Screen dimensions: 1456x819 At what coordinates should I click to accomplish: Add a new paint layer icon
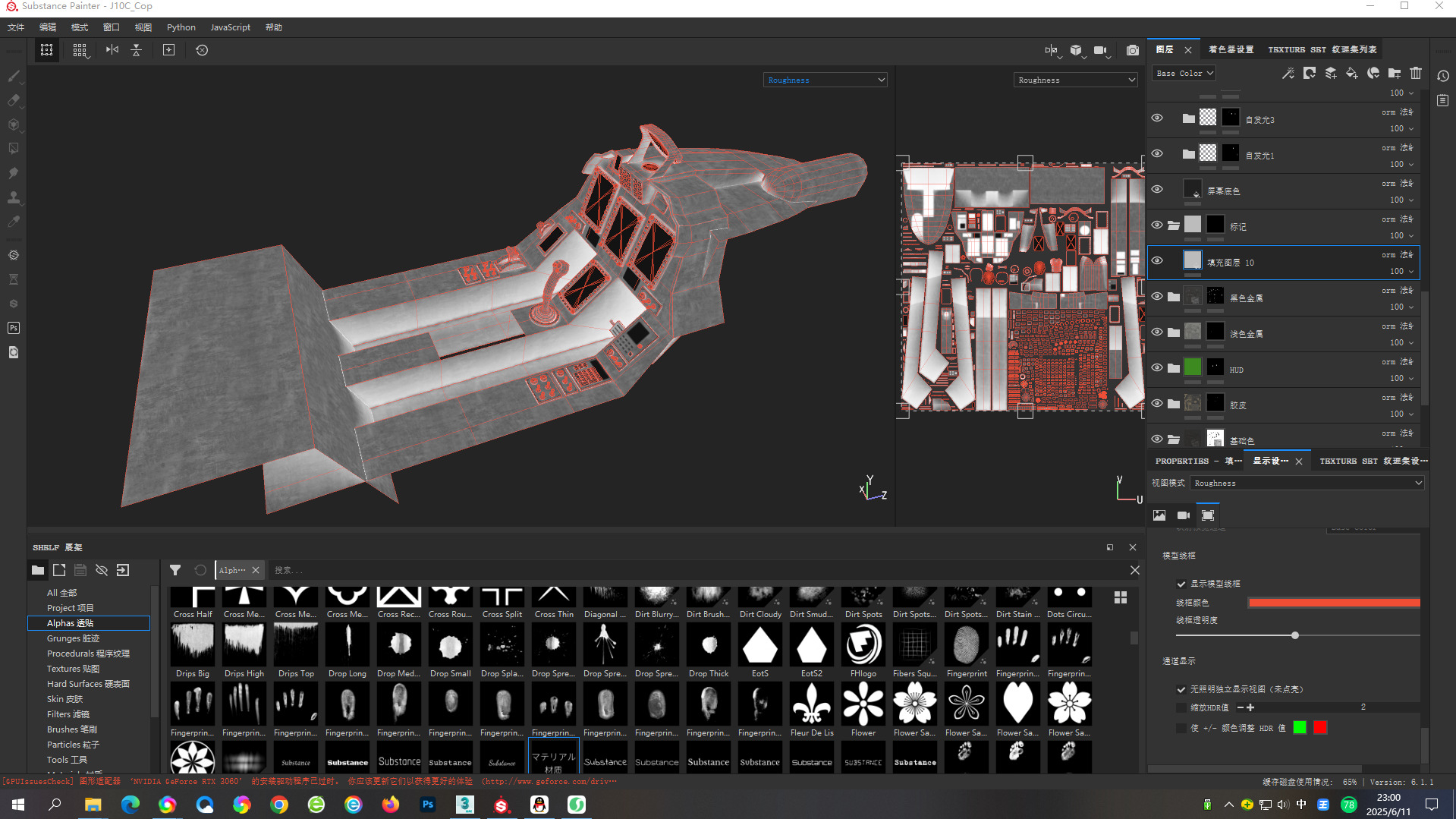pyautogui.click(x=1331, y=74)
